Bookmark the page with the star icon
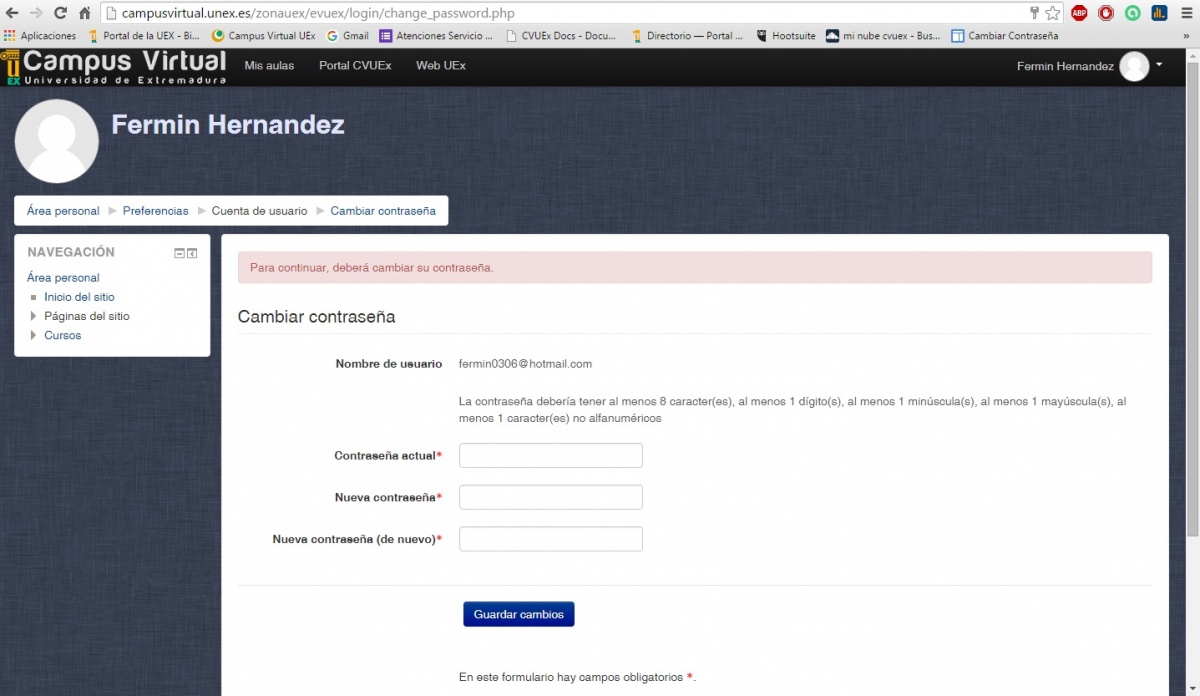This screenshot has height=696, width=1200. pyautogui.click(x=1052, y=13)
